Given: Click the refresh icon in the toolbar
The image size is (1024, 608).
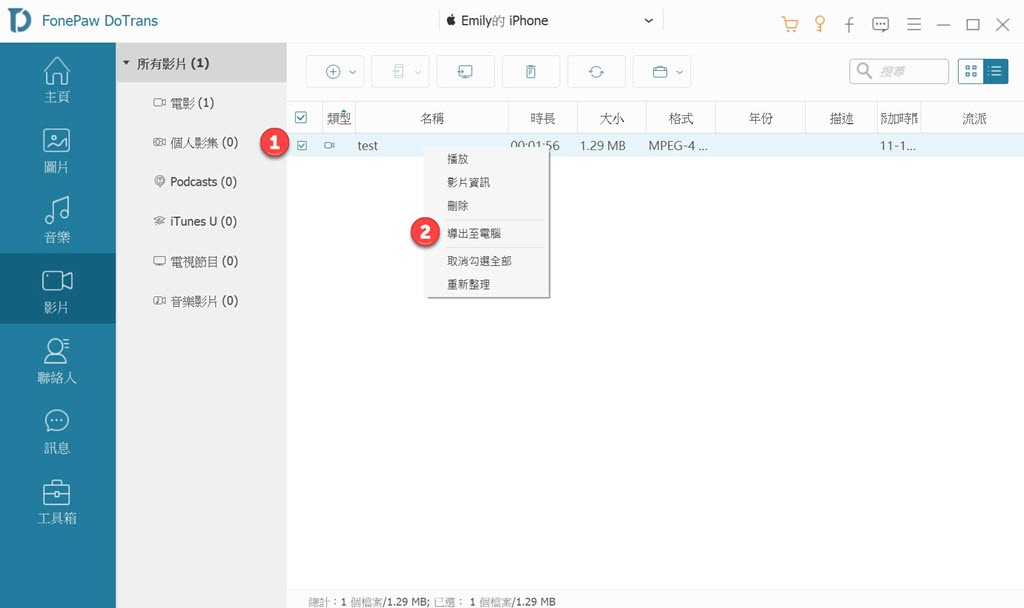Looking at the screenshot, I should pos(596,70).
